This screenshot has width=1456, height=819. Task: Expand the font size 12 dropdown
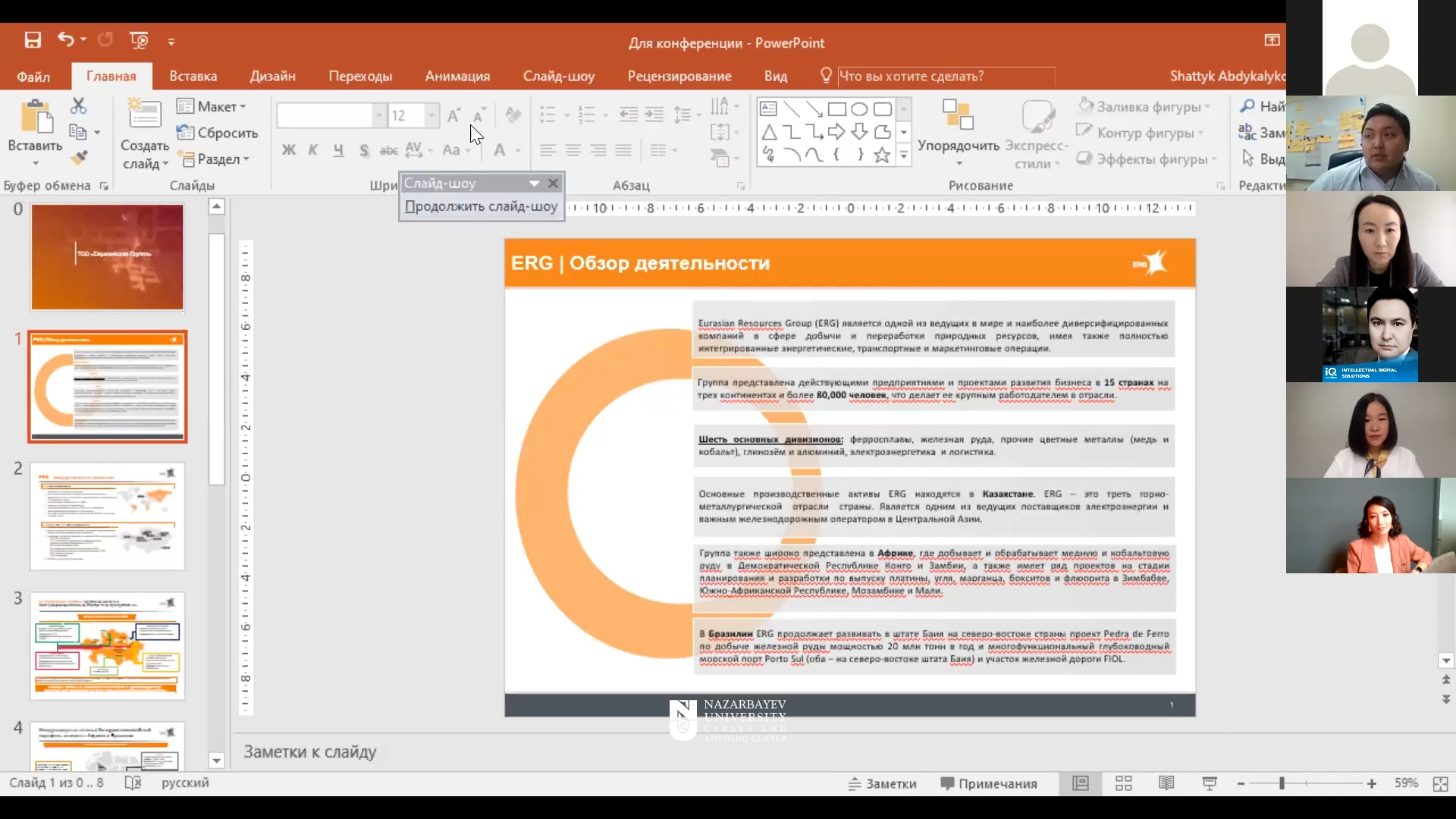pyautogui.click(x=431, y=115)
